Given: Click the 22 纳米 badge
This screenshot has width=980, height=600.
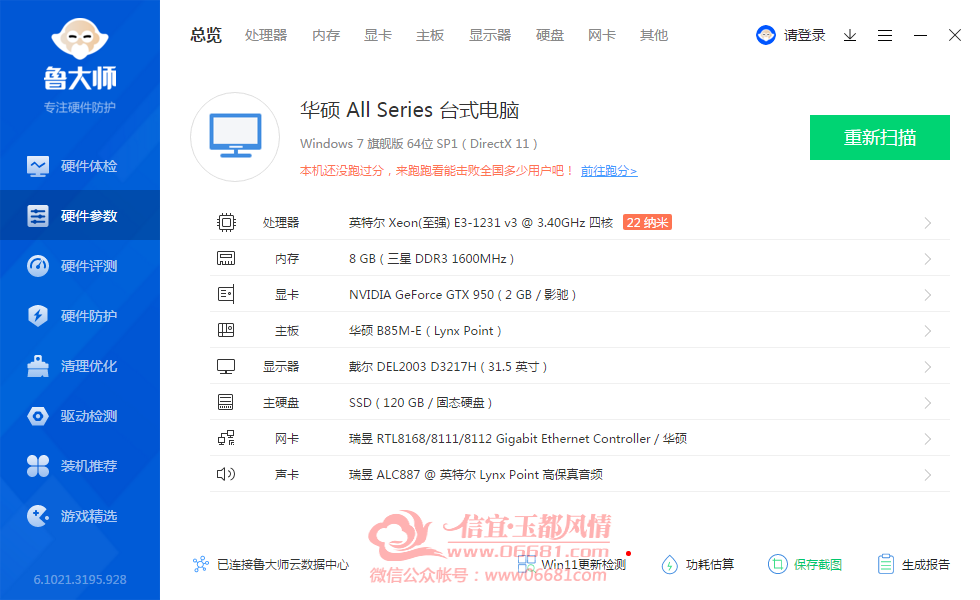Looking at the screenshot, I should tap(648, 222).
